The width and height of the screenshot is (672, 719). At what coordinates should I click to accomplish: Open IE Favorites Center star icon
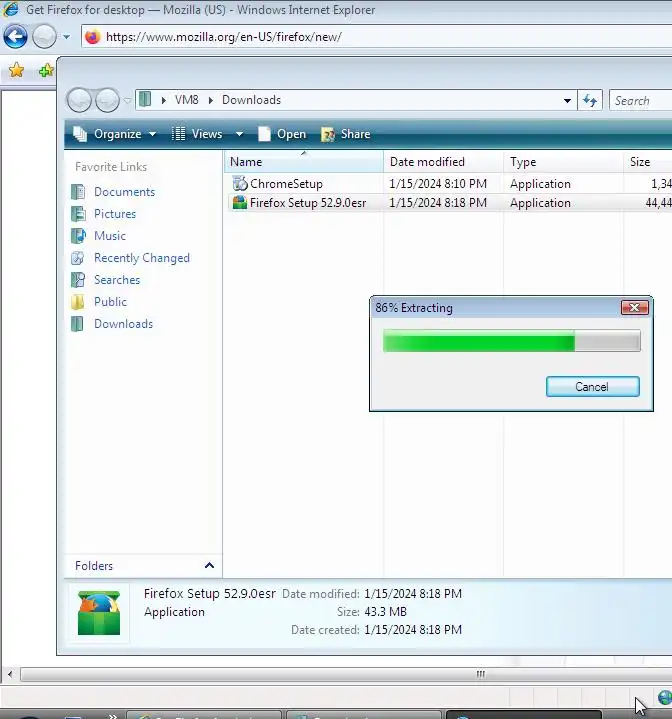click(x=16, y=70)
